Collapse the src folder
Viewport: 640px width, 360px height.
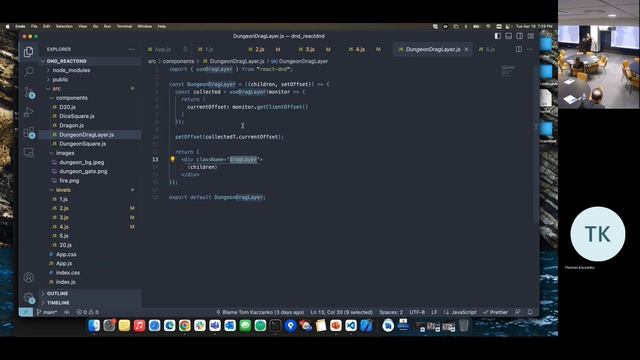pos(91,89)
